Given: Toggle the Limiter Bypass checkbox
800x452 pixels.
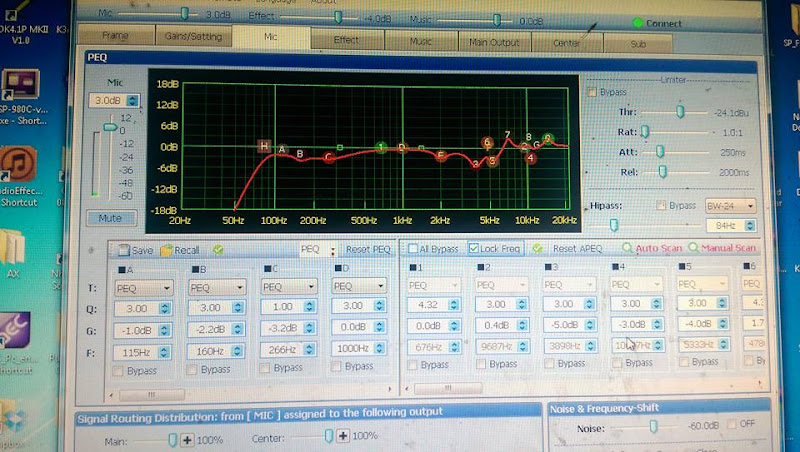Looking at the screenshot, I should (592, 92).
